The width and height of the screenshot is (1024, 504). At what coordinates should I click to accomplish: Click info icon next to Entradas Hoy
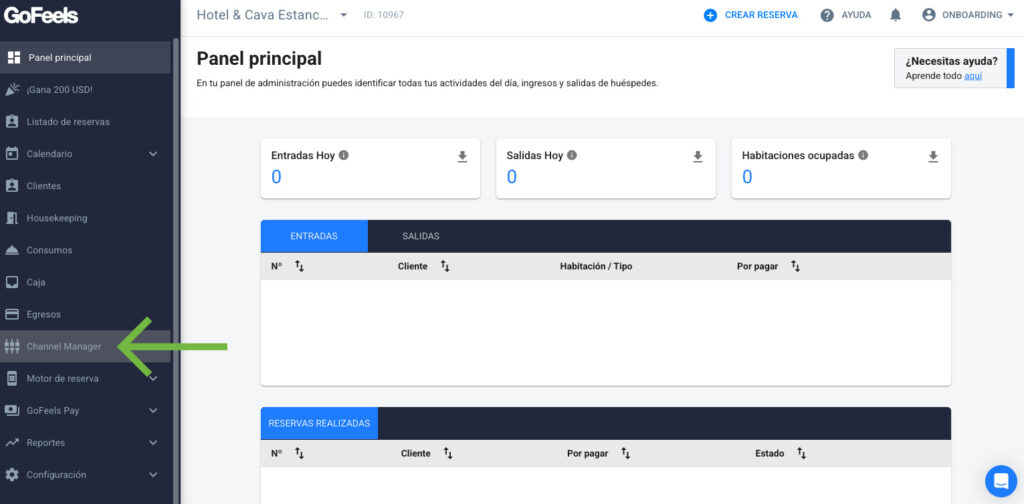(x=343, y=156)
